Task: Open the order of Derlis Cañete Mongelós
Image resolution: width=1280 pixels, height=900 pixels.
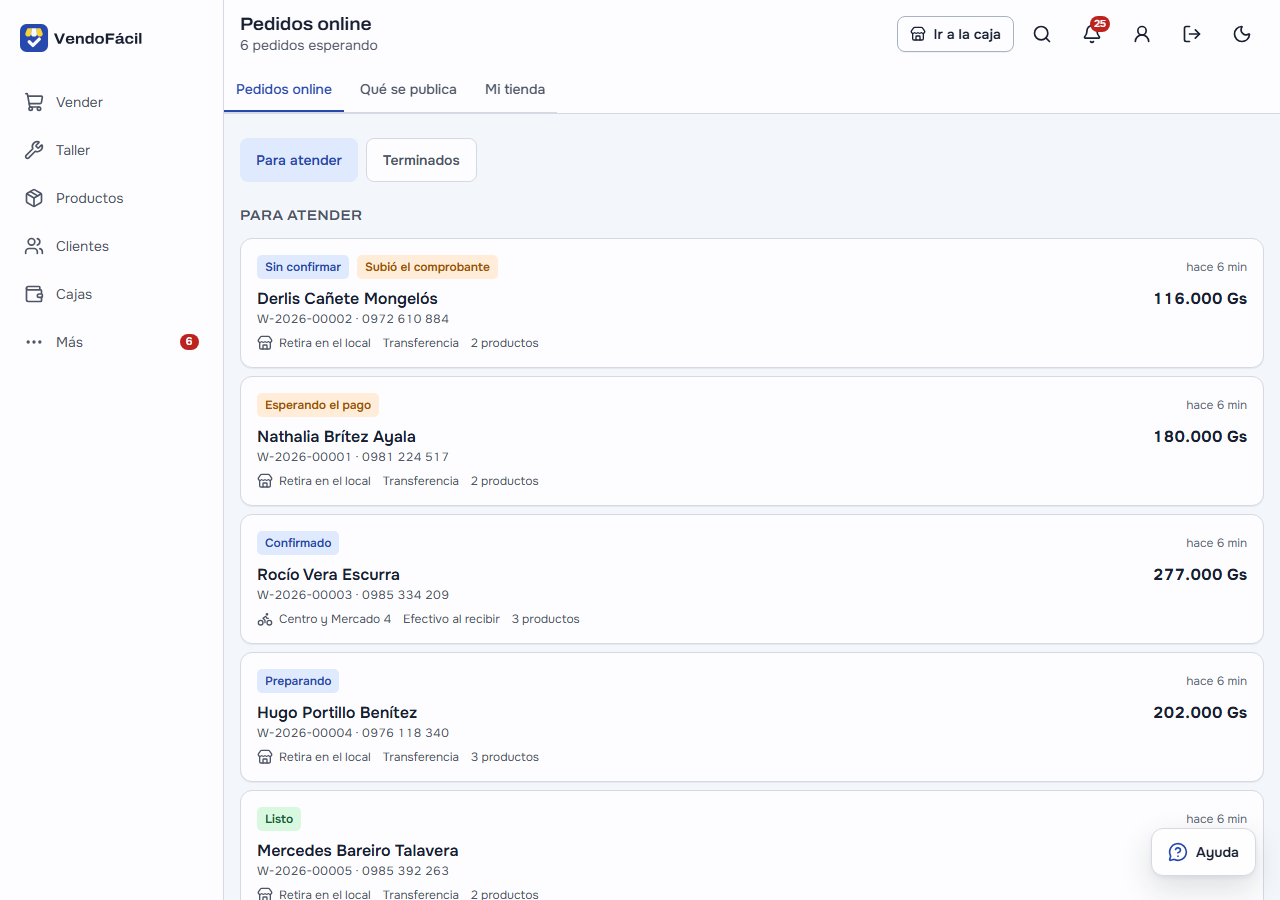Action: (752, 303)
